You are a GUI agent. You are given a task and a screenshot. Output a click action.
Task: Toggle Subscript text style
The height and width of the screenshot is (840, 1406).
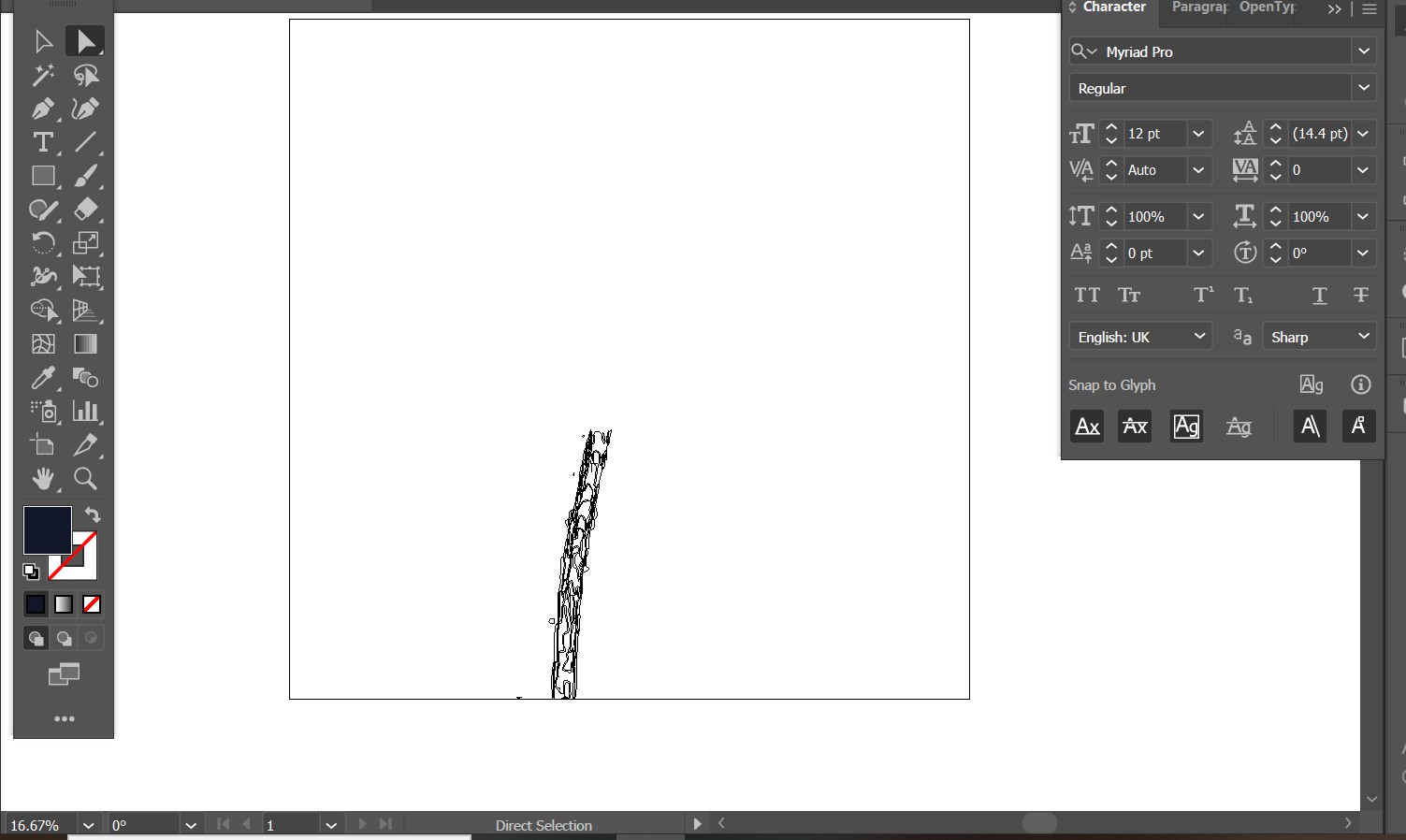1243,296
